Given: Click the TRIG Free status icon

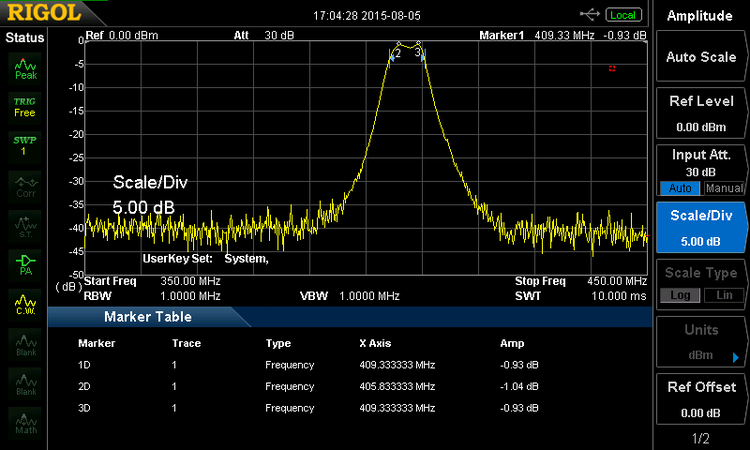Looking at the screenshot, I should (25, 107).
